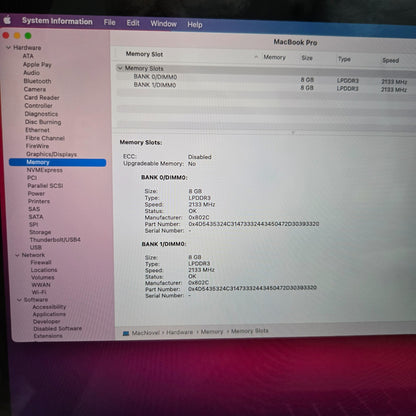
Task: Click Hardware in the bottom path bar
Action: click(179, 332)
